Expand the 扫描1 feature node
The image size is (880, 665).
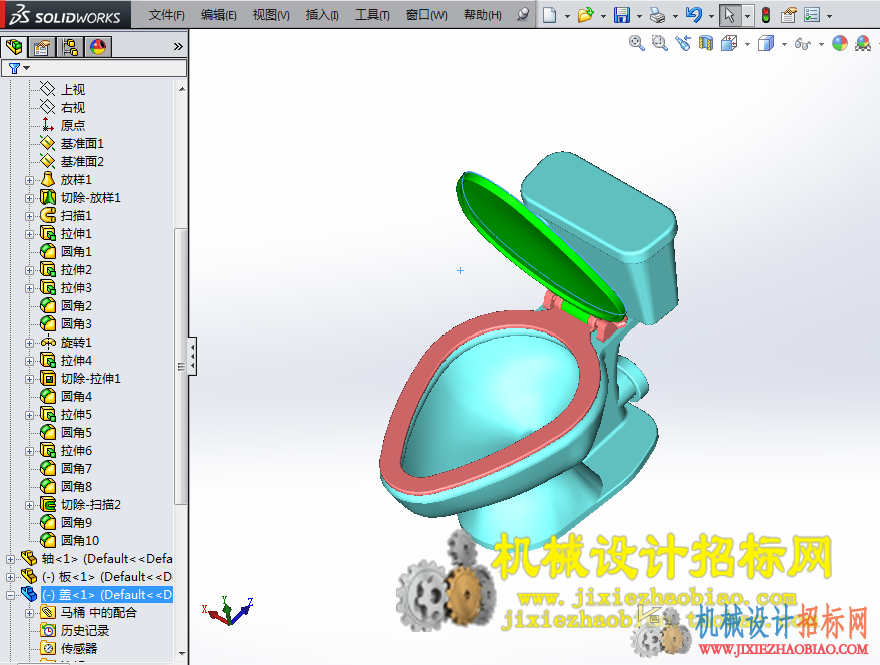point(29,216)
